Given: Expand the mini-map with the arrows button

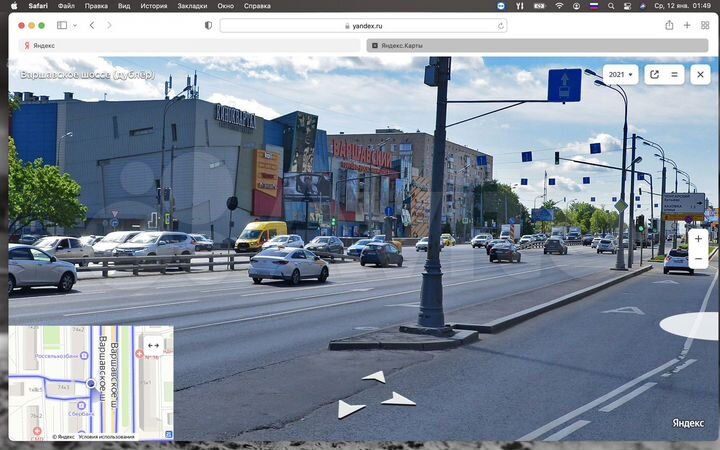Looking at the screenshot, I should (x=153, y=345).
